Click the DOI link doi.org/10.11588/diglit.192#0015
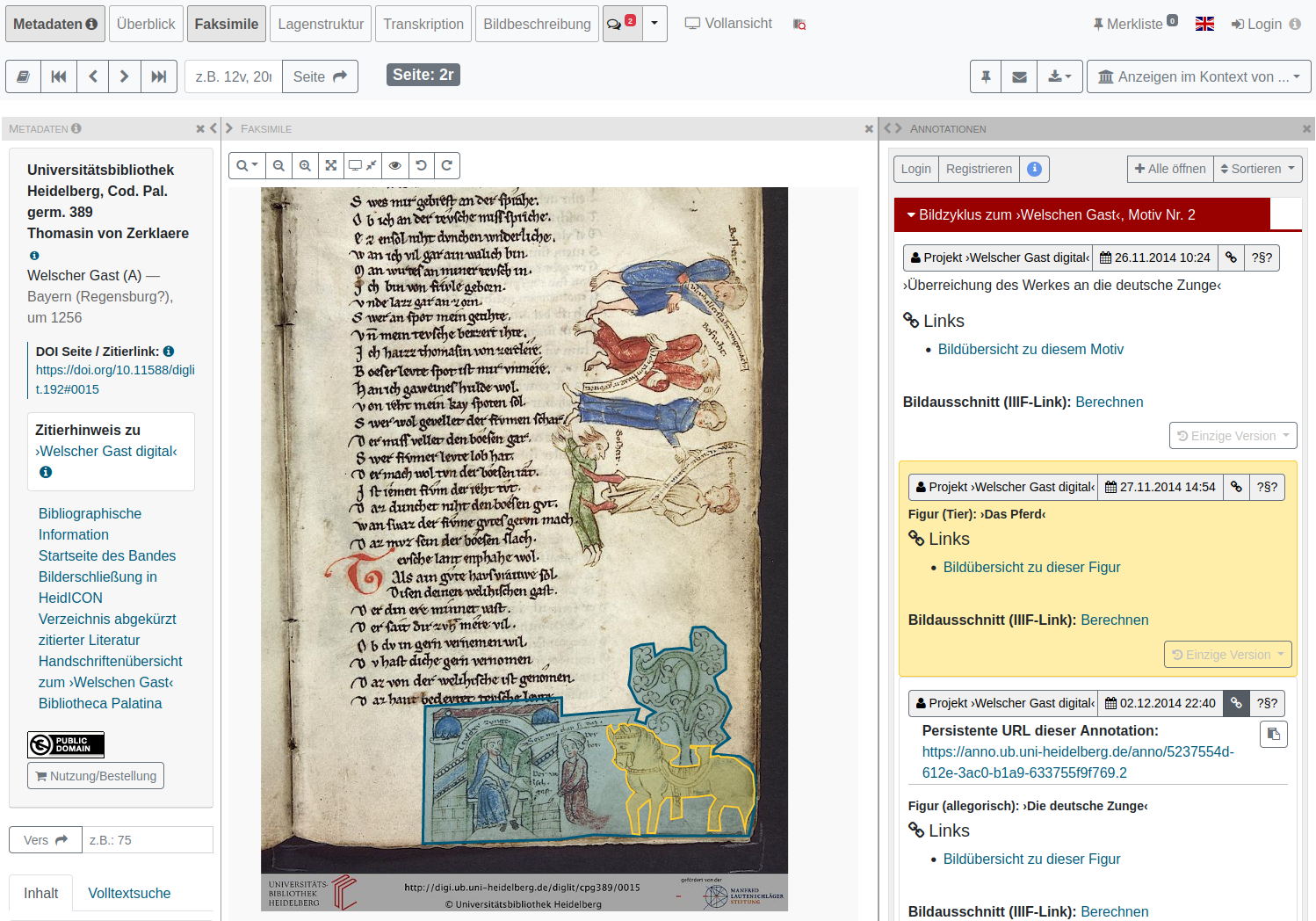Viewport: 1316px width, 921px height. pyautogui.click(x=115, y=380)
